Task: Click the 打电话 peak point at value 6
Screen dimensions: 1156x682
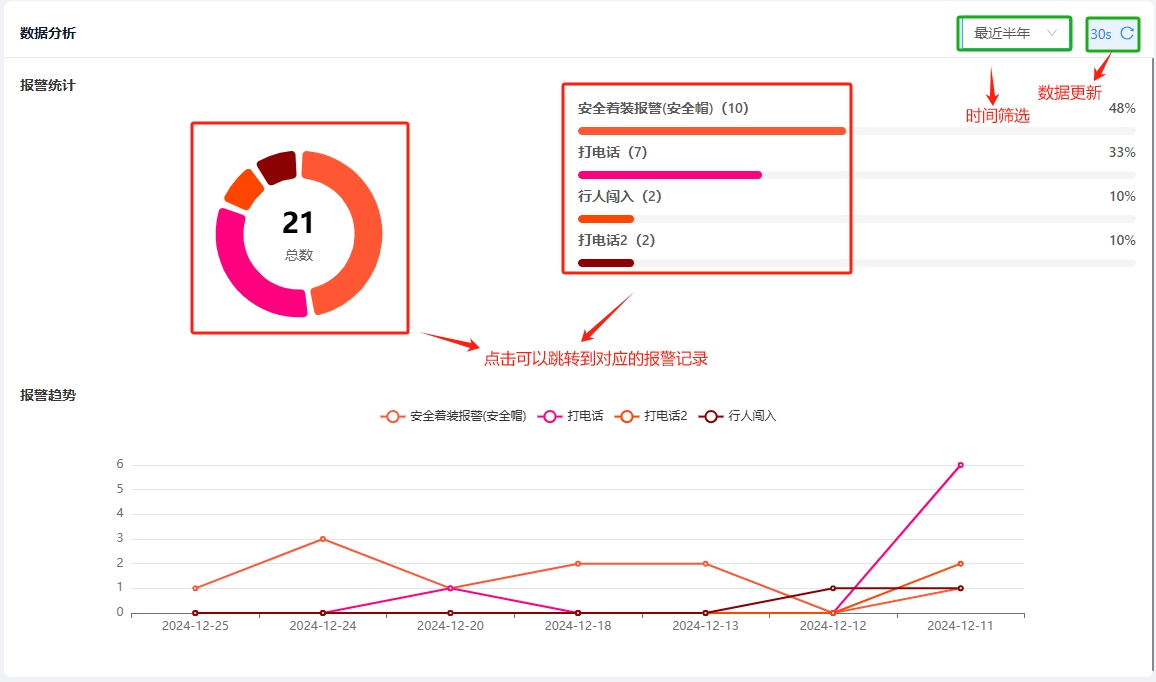Action: [960, 465]
